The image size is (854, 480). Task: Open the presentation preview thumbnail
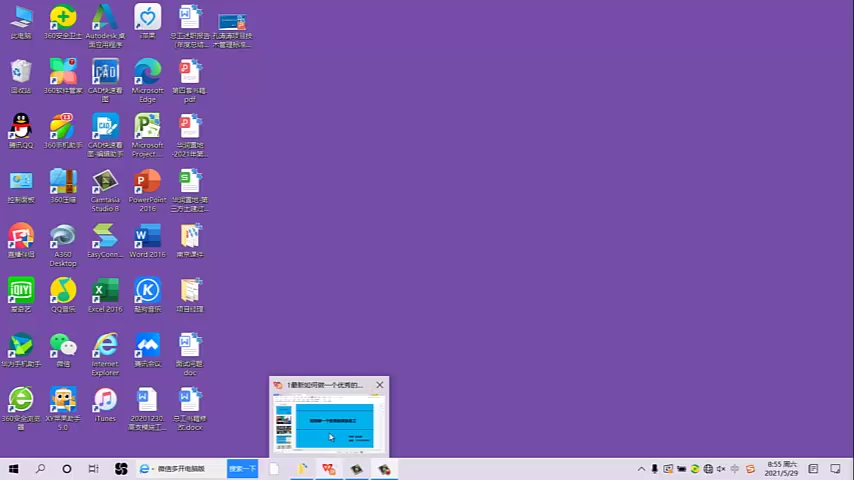[329, 423]
